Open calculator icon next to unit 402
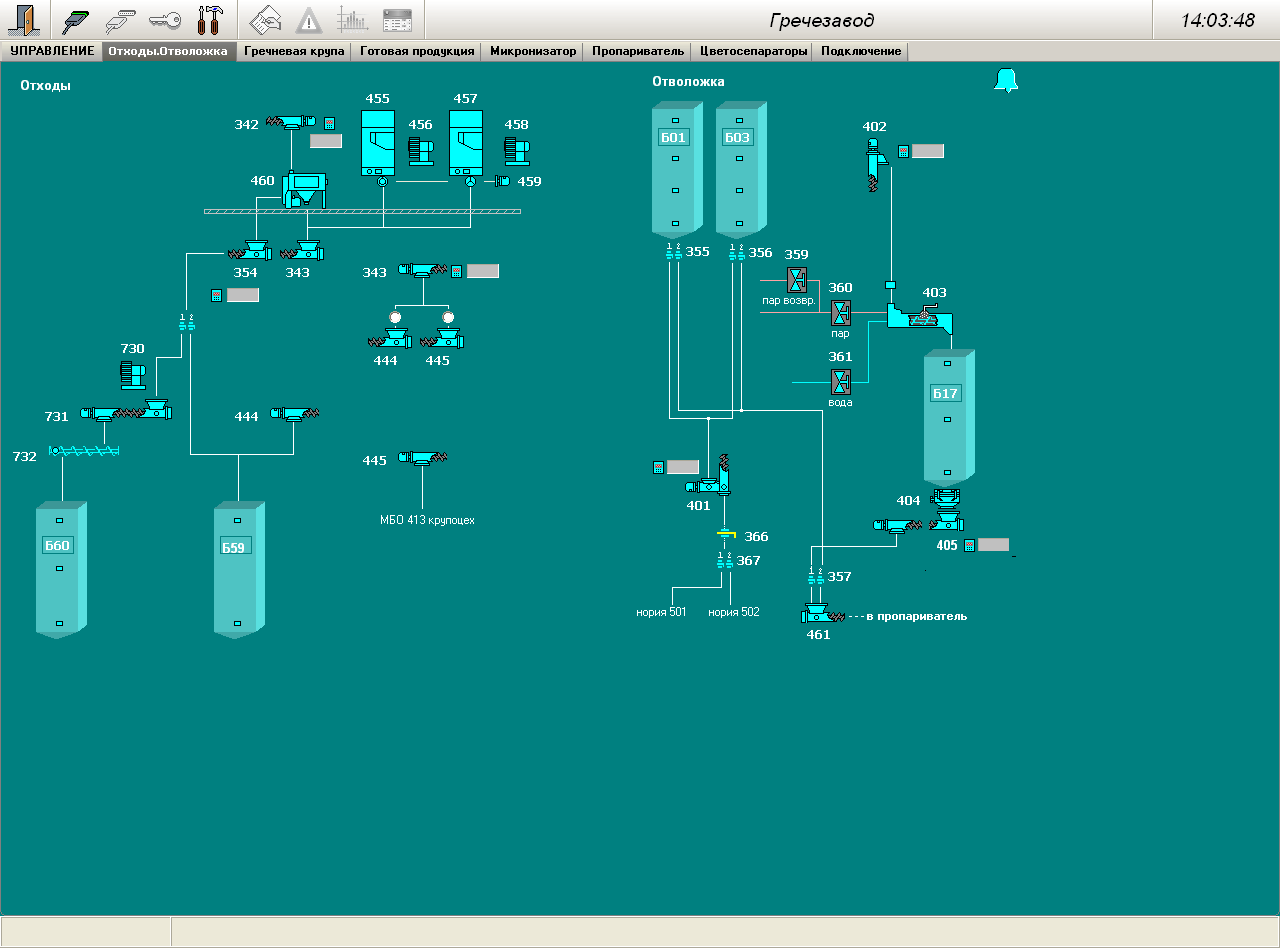 903,151
